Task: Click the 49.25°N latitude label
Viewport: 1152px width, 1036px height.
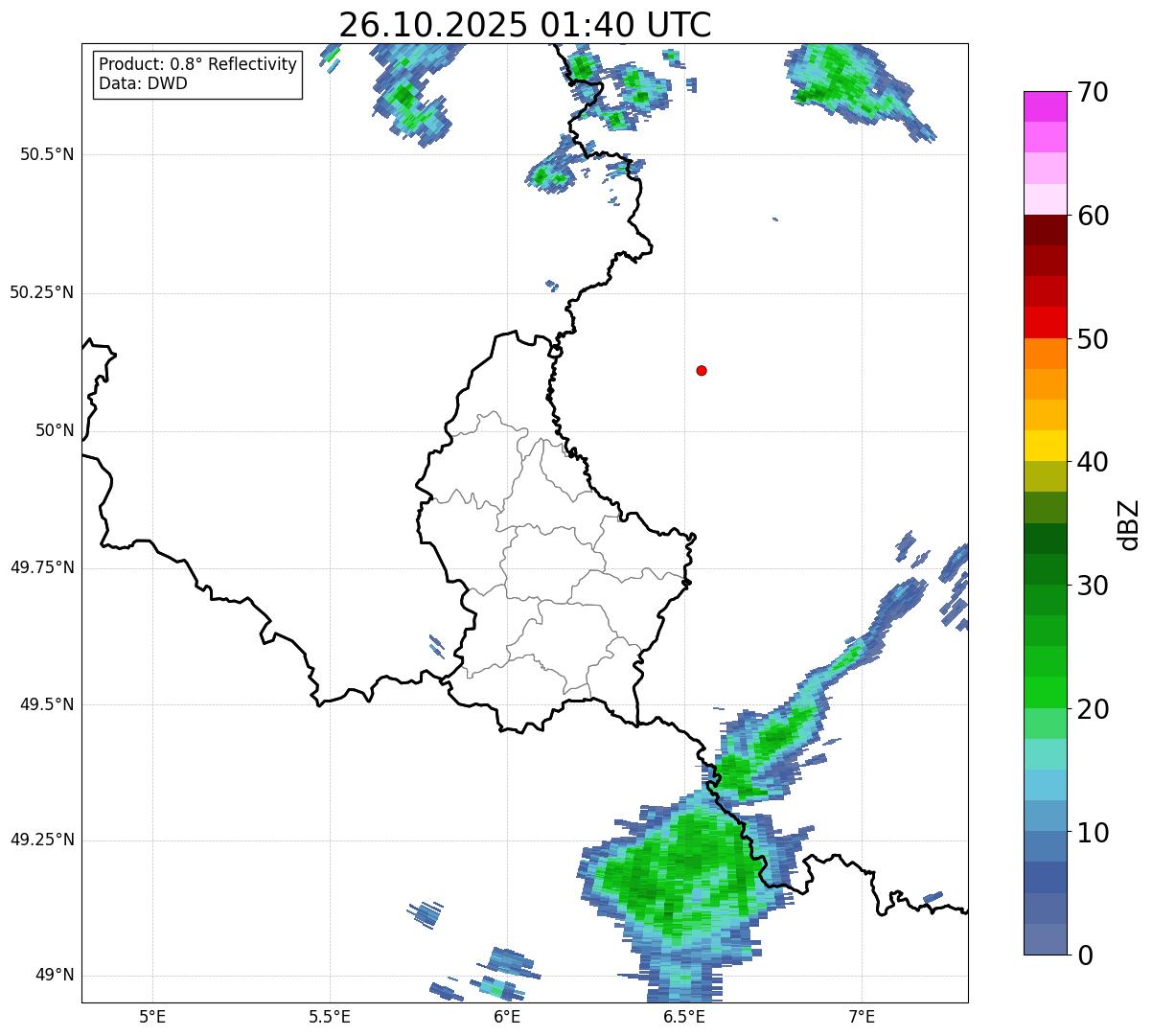Action: click(41, 840)
